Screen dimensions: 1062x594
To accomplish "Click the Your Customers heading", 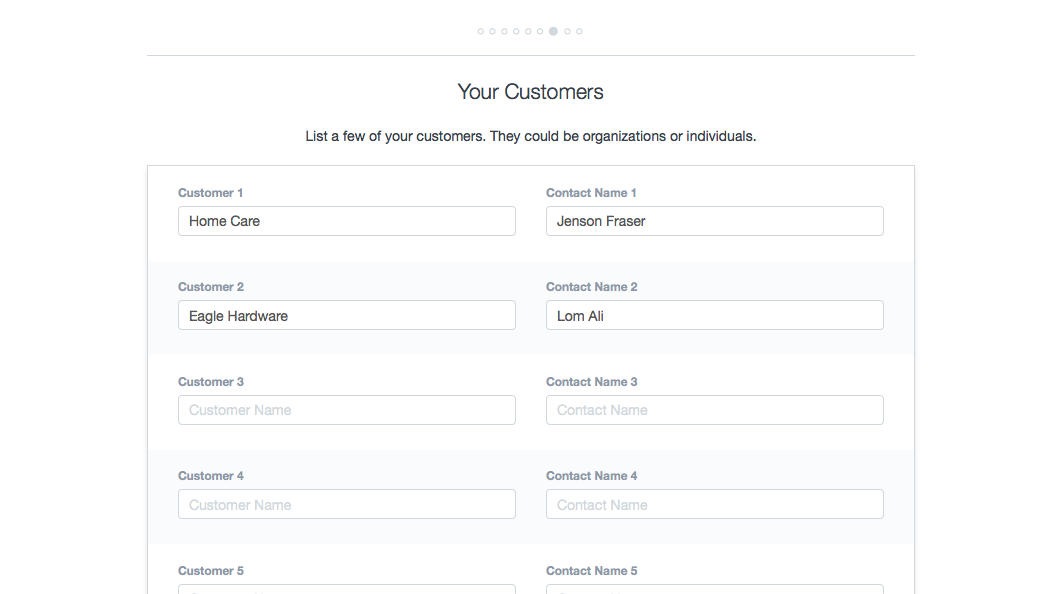I will pyautogui.click(x=530, y=92).
